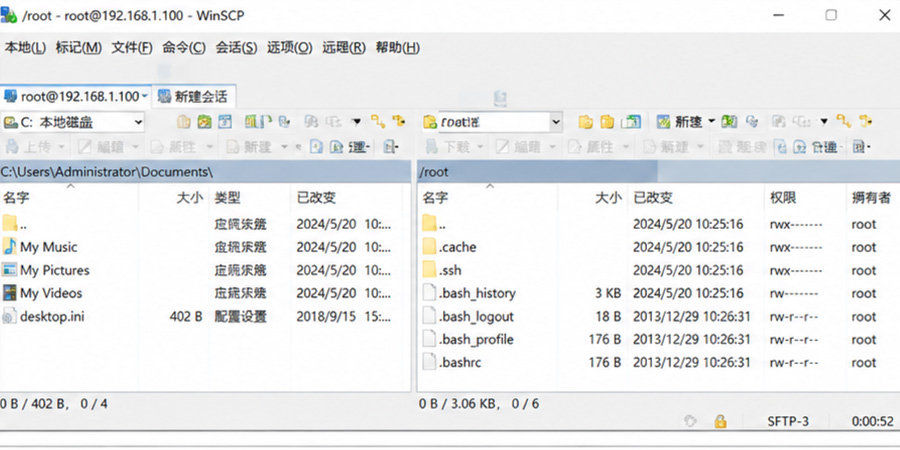The height and width of the screenshot is (450, 900).
Task: Click the remote panel parent folder '..' icon
Action: click(429, 224)
